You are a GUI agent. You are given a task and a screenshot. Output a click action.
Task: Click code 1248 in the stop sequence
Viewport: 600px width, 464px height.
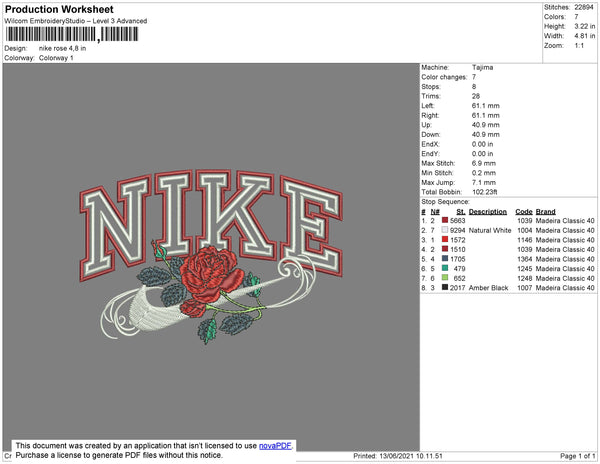click(525, 278)
